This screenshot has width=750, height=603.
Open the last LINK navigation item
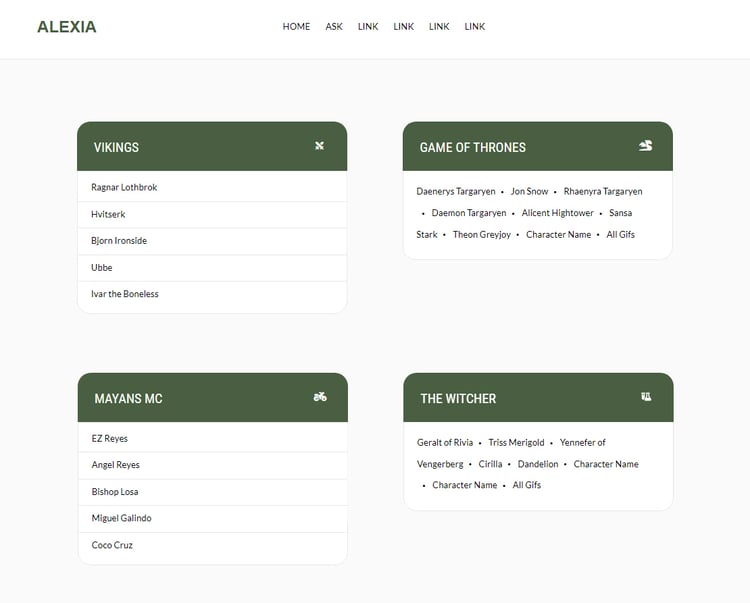[x=474, y=27]
